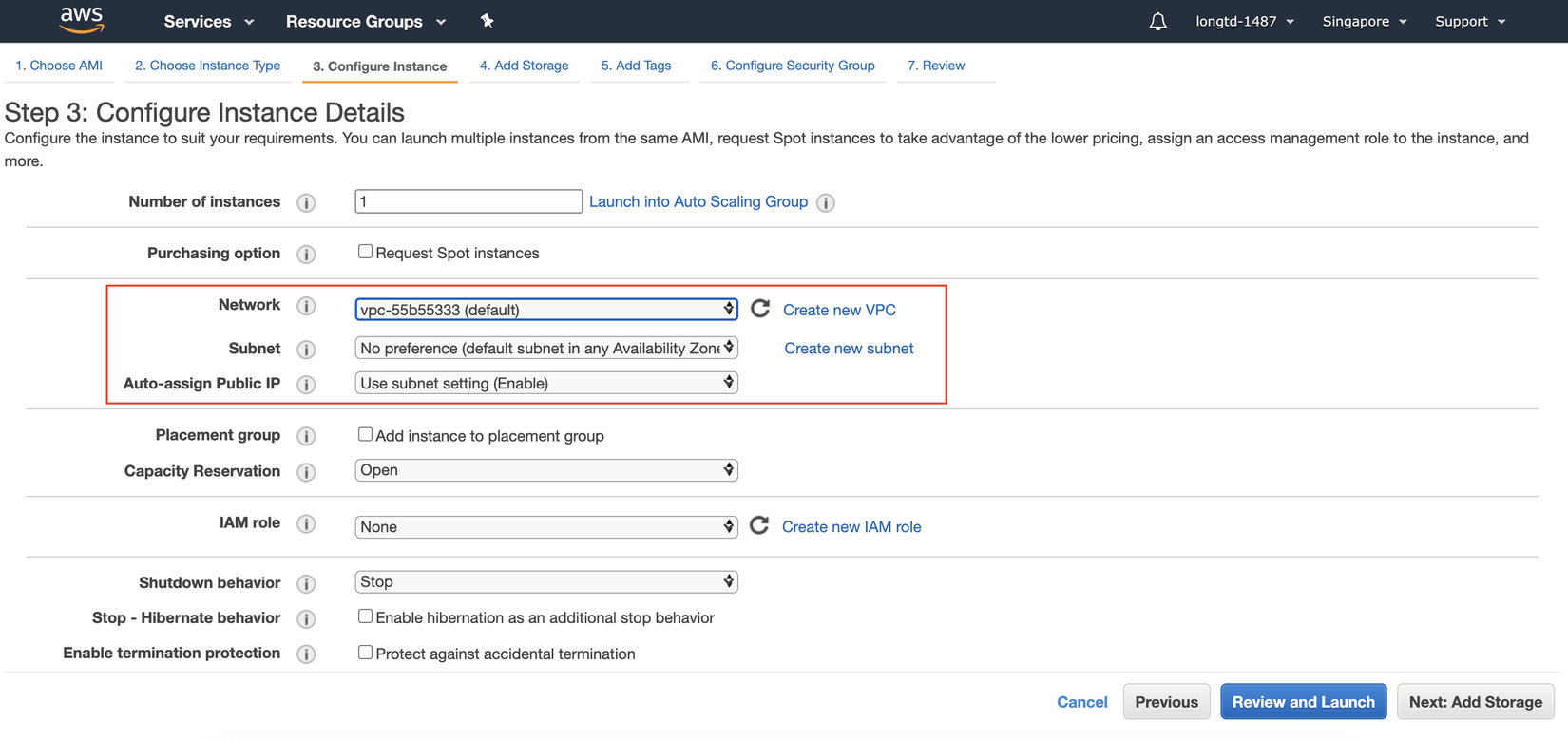Show info for Number of instances
1568x739 pixels.
pos(306,202)
